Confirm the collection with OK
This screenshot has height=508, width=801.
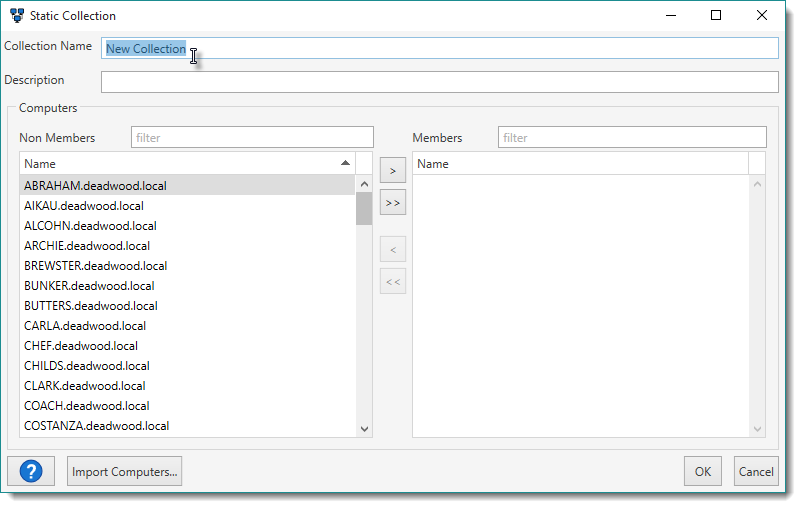coord(703,471)
